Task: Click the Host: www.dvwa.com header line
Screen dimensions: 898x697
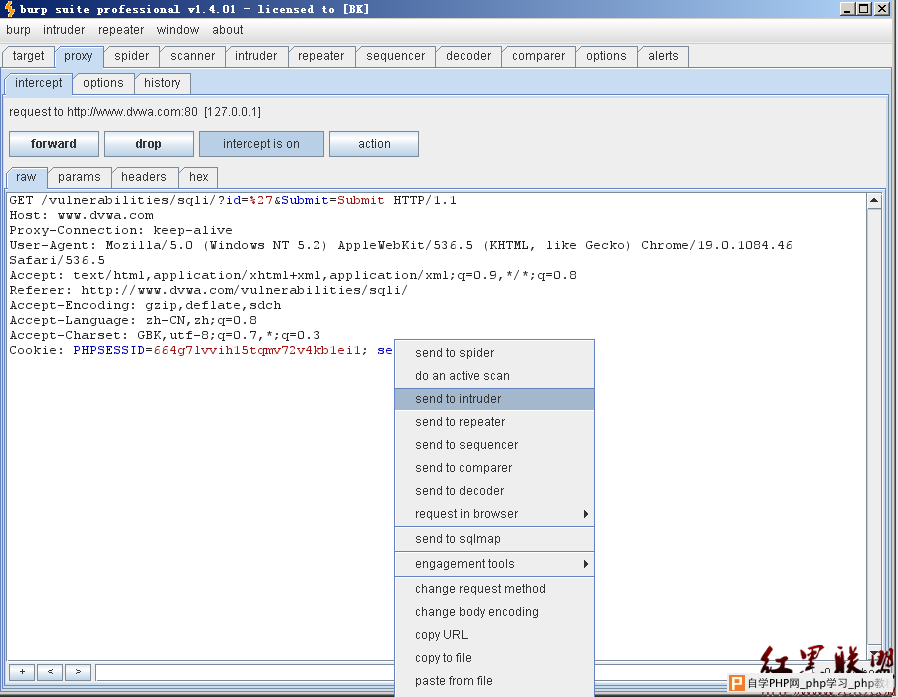Action: pos(81,215)
